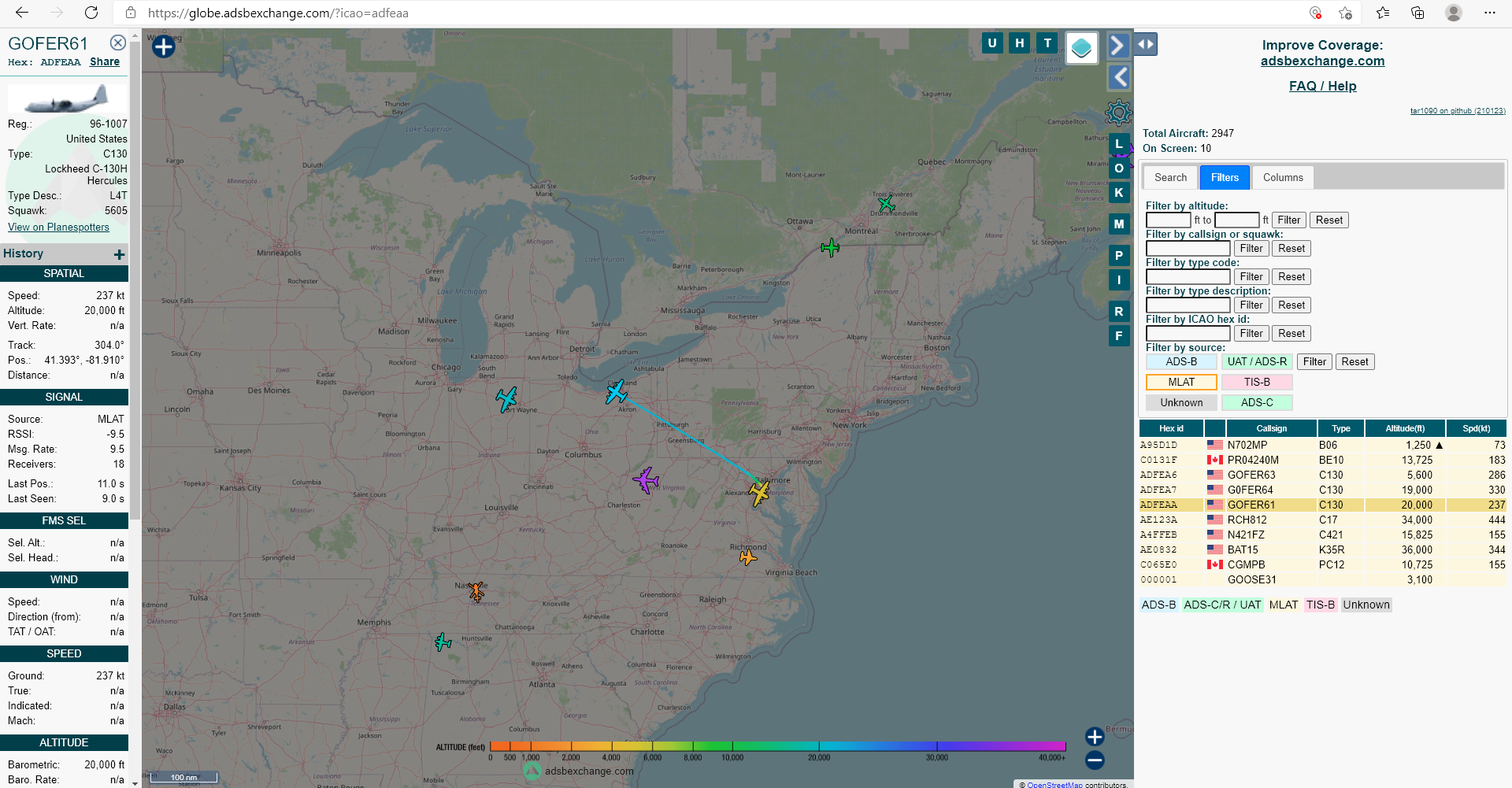Select the GOFER63 aircraft row
Screen dimensions: 1512x788
[1322, 475]
